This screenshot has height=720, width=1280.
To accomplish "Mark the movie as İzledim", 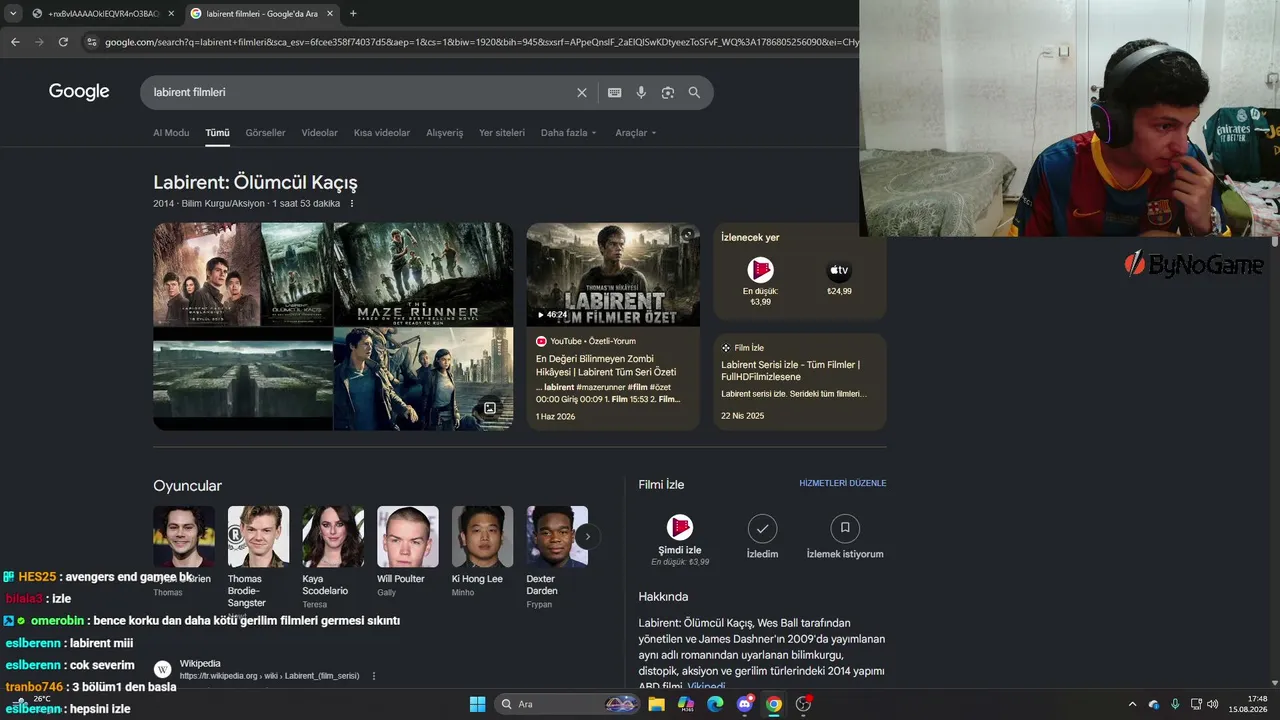I will click(762, 537).
